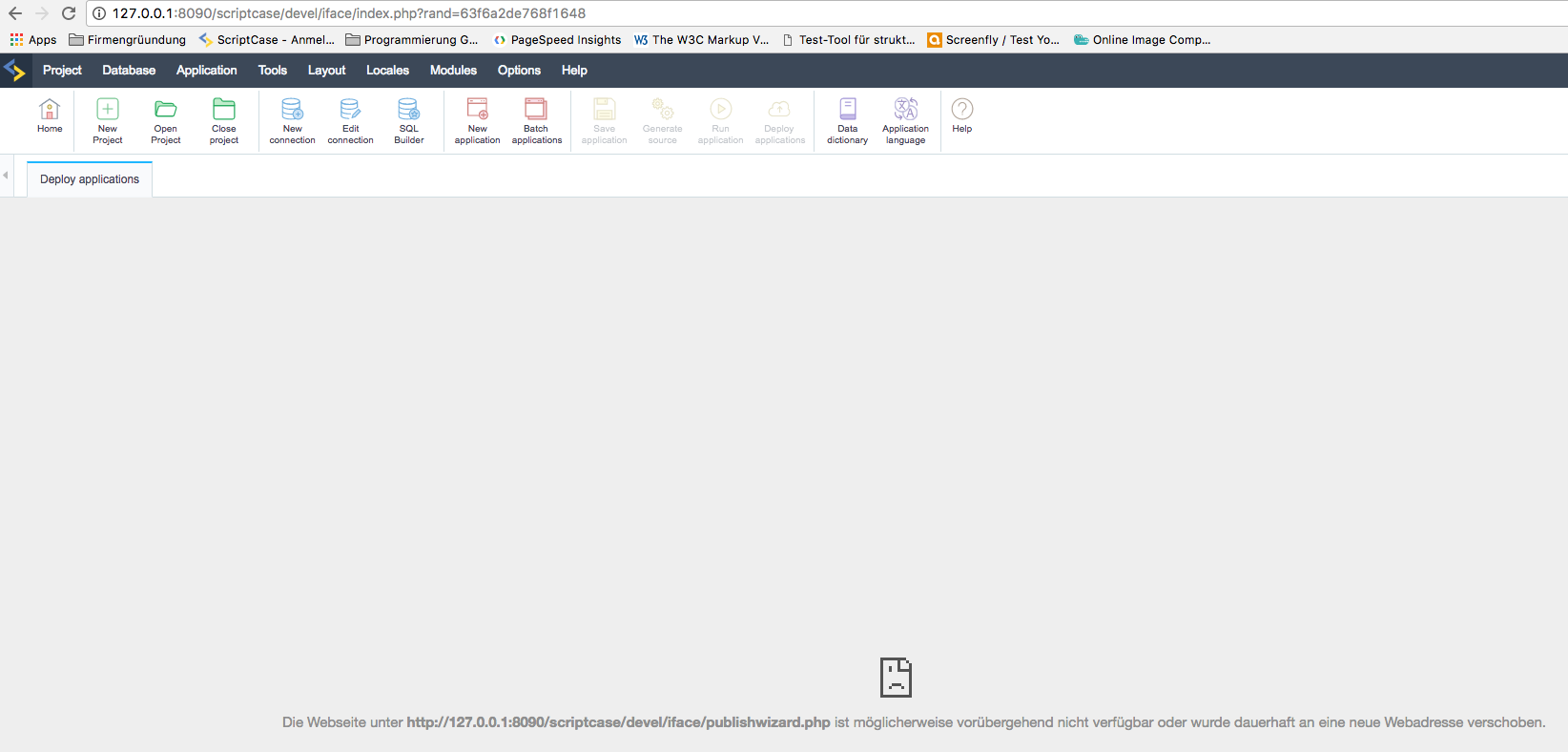This screenshot has height=752, width=1568.
Task: Select the Deploy applications tab
Action: click(90, 179)
